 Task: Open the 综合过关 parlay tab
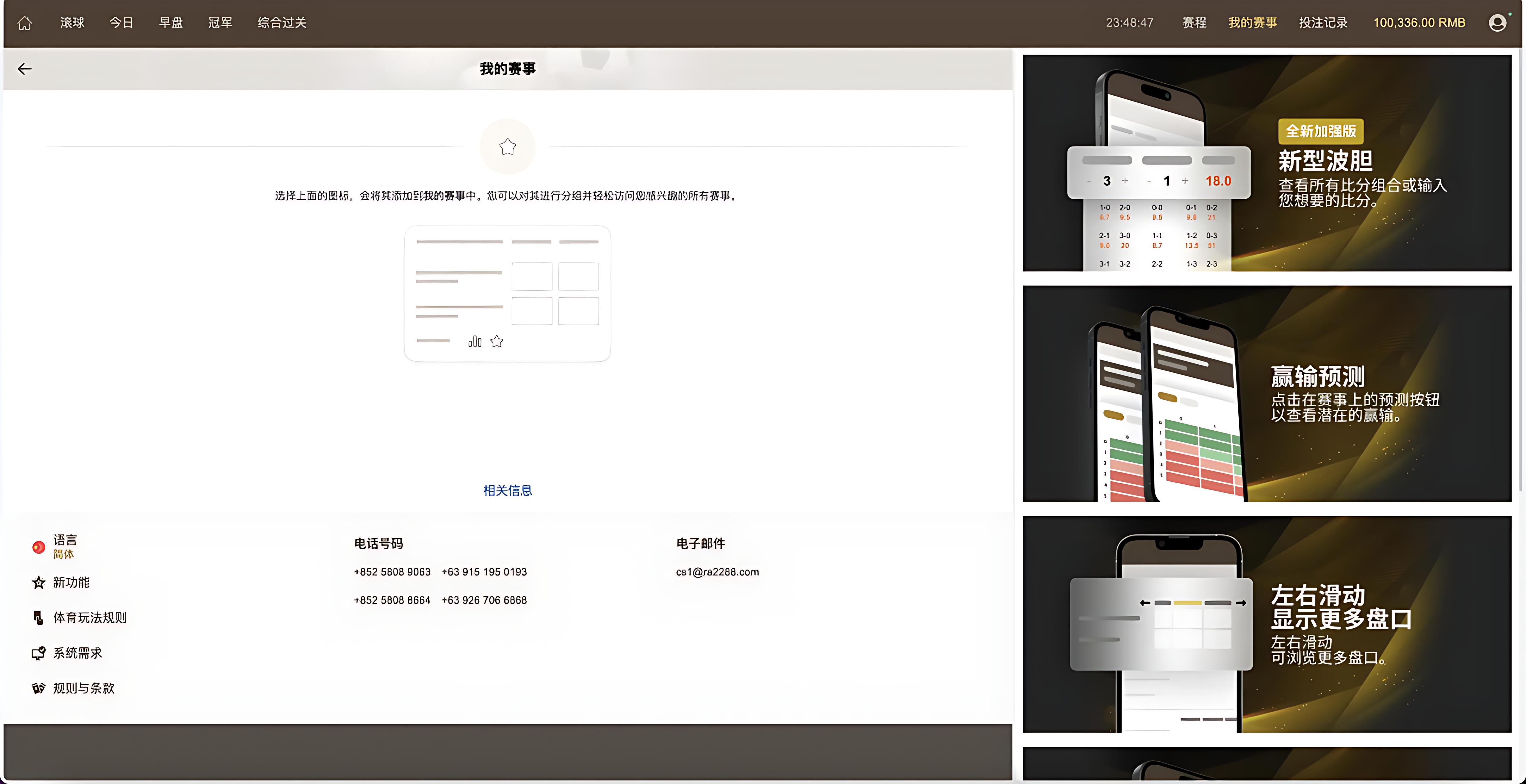[x=282, y=23]
